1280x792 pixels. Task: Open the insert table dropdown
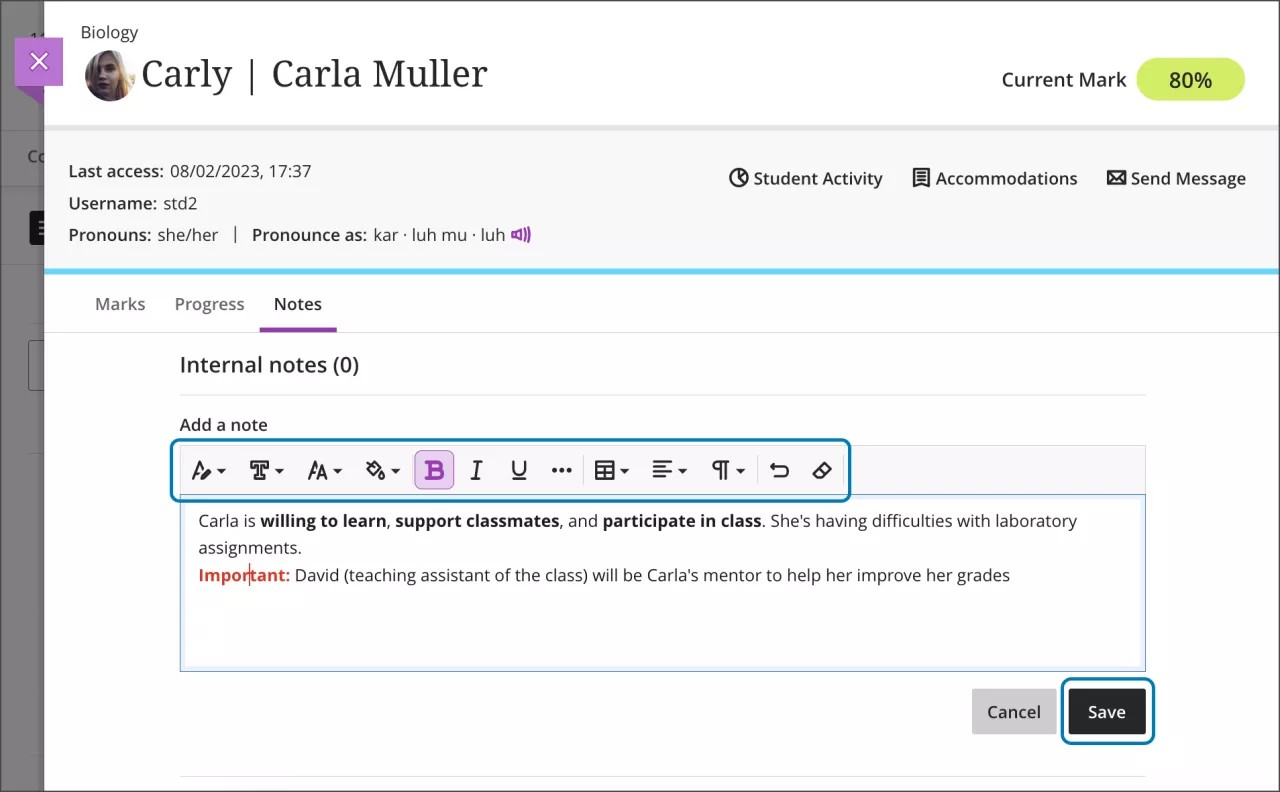(x=610, y=470)
